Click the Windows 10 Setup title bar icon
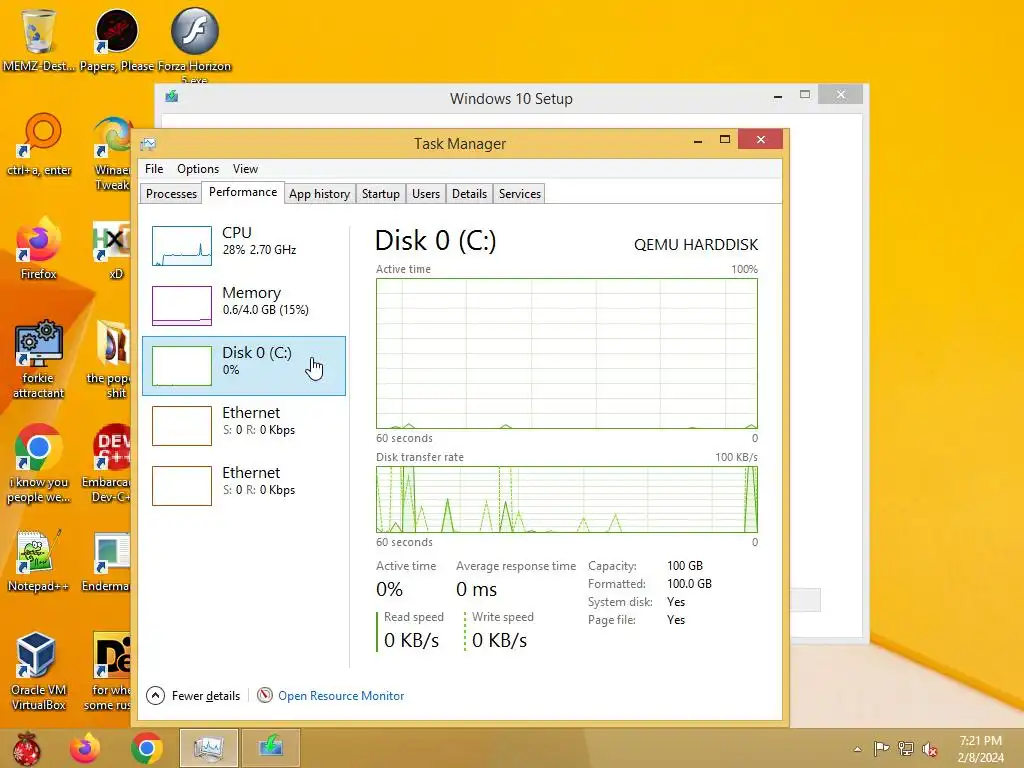The height and width of the screenshot is (768, 1024). coord(172,97)
